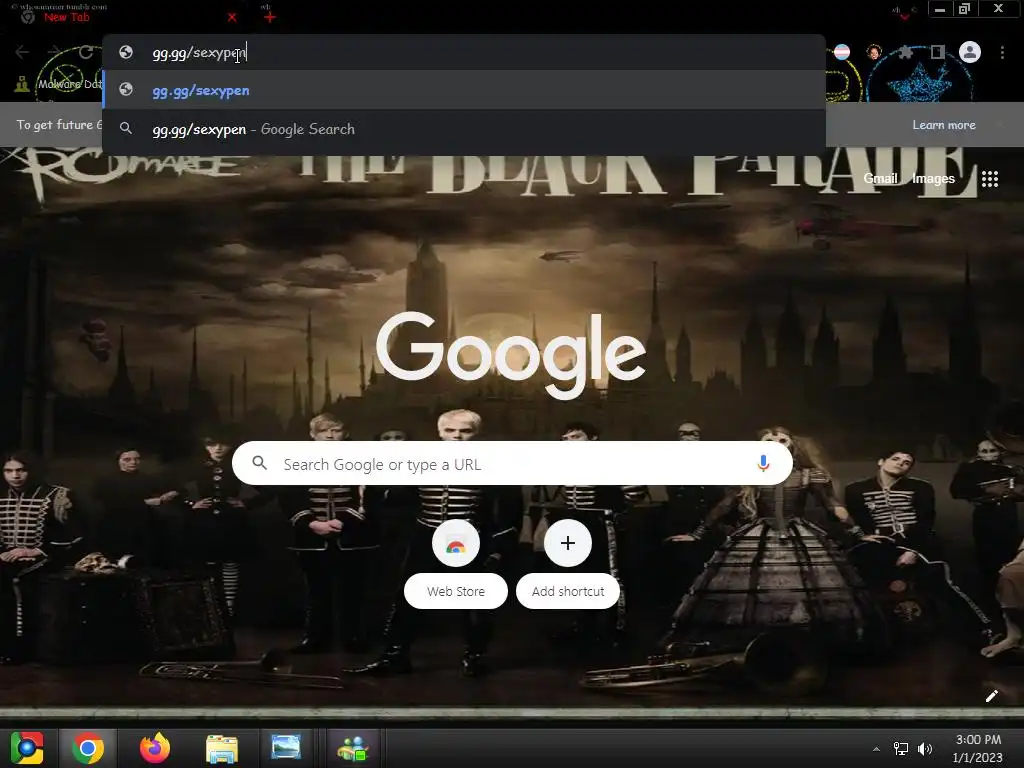Open the volume tray icon
Screen dimensions: 1024x768
tap(925, 749)
